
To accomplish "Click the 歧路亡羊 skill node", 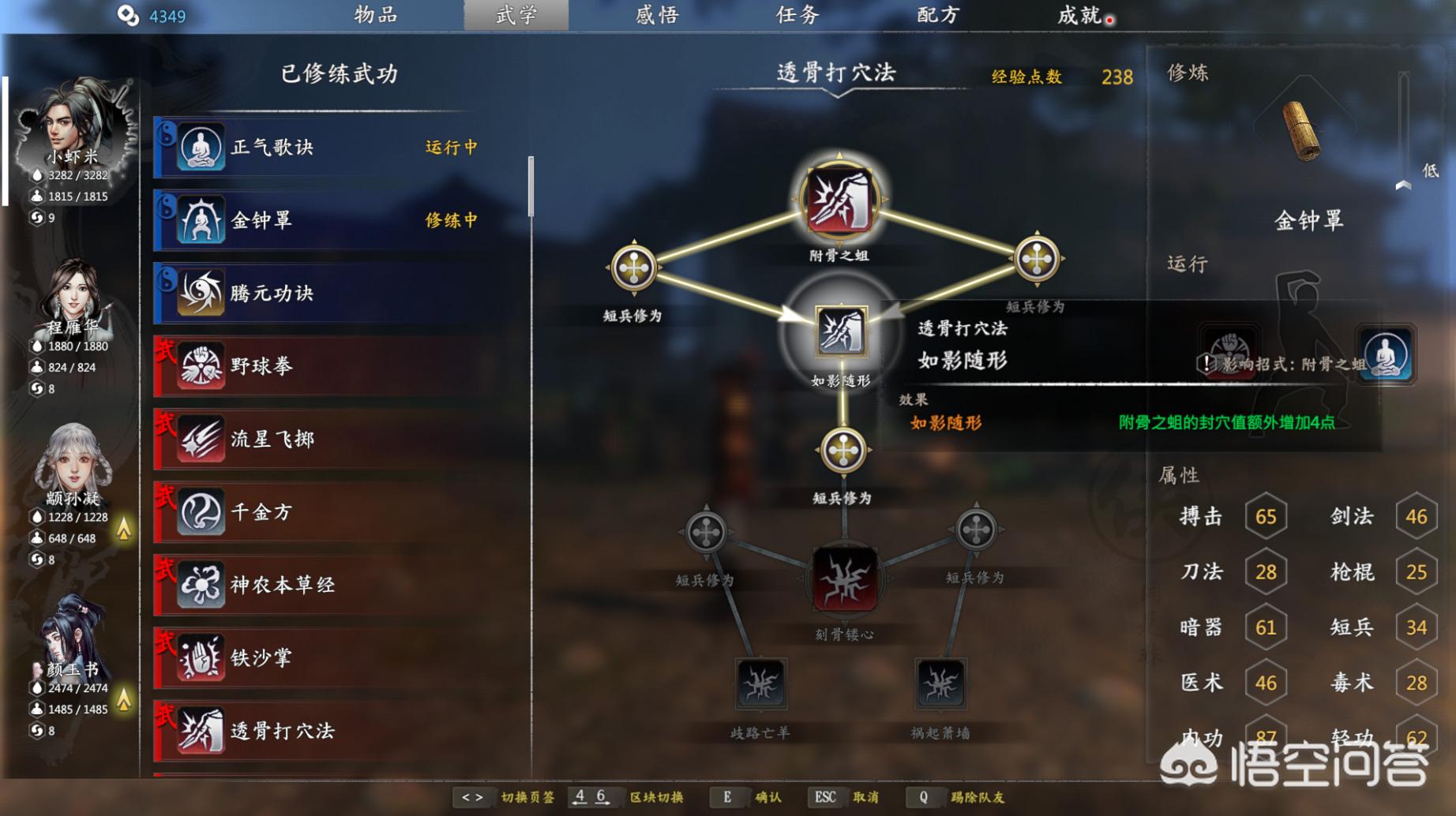I will 760,683.
